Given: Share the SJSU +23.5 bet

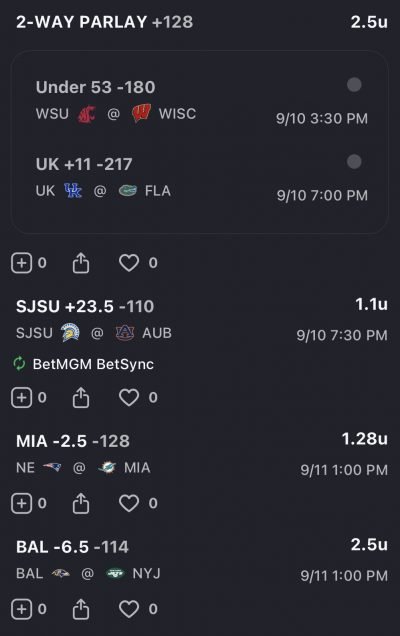Looking at the screenshot, I should 81,397.
